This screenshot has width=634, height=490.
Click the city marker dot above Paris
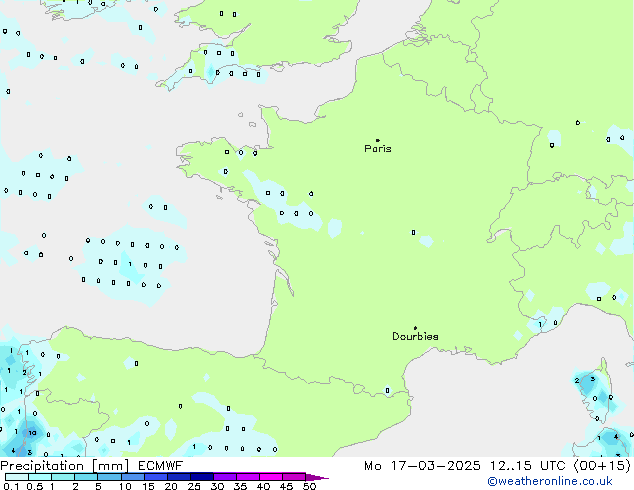point(378,140)
